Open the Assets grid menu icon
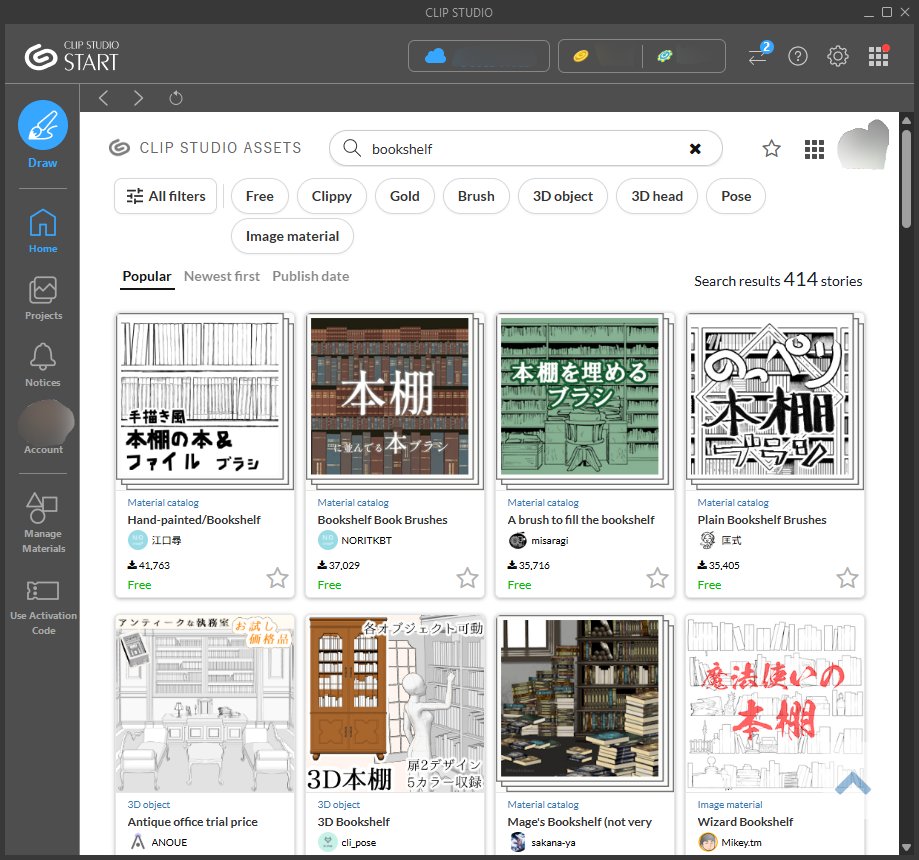The width and height of the screenshot is (919, 860). (x=814, y=149)
